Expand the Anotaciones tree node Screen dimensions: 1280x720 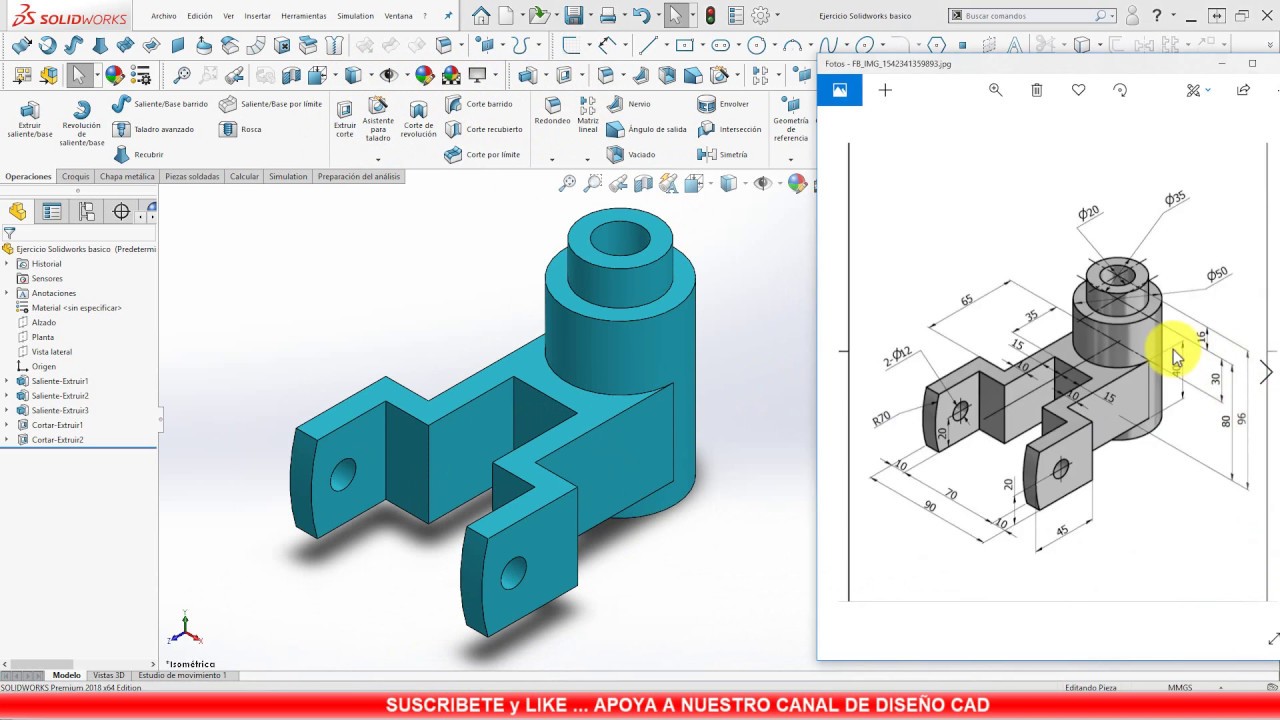coord(7,293)
